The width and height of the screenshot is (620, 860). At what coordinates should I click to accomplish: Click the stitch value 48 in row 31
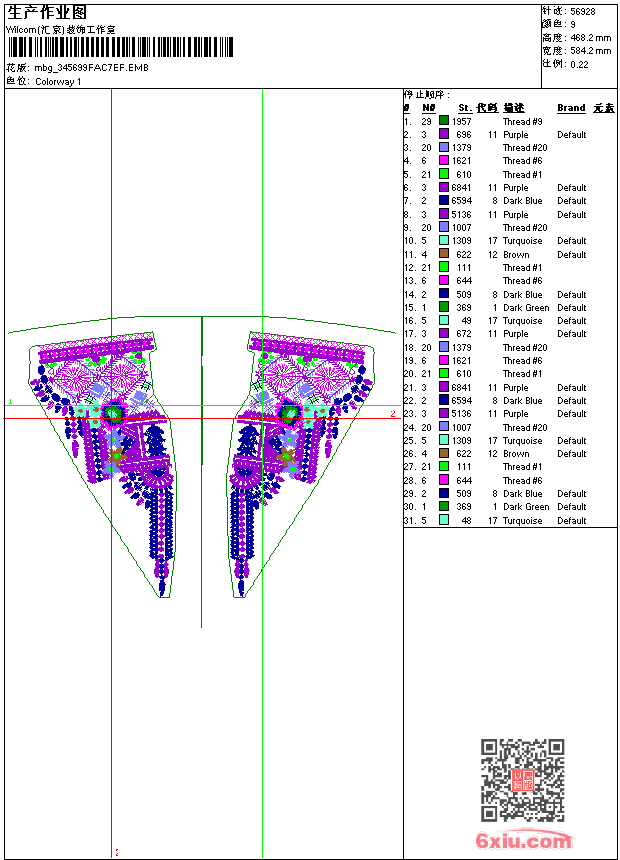[x=466, y=521]
